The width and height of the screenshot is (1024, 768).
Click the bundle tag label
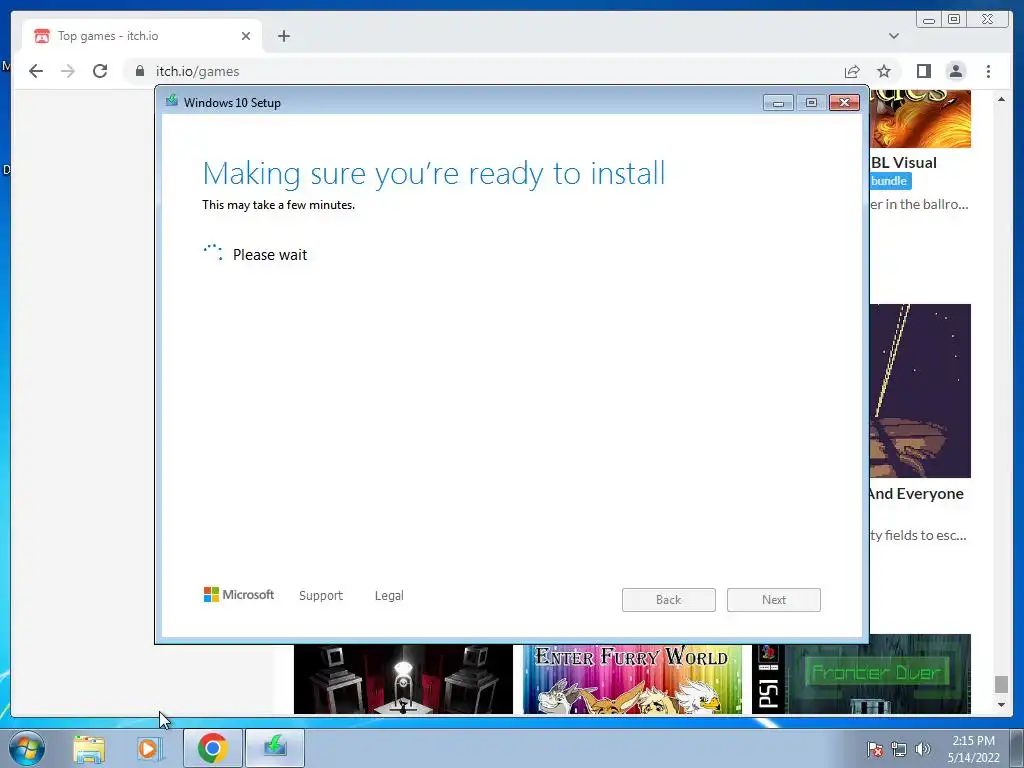[x=890, y=181]
